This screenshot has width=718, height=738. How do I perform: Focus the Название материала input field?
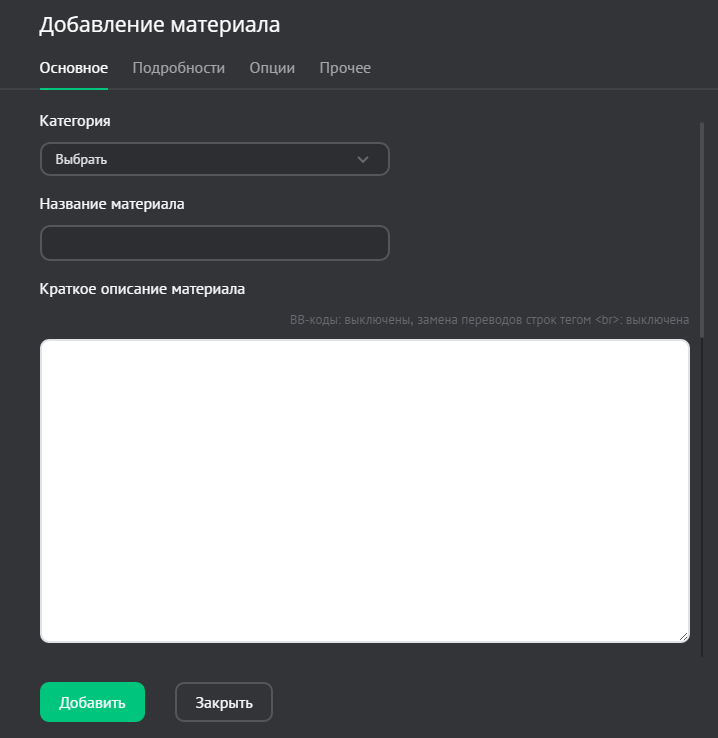214,243
